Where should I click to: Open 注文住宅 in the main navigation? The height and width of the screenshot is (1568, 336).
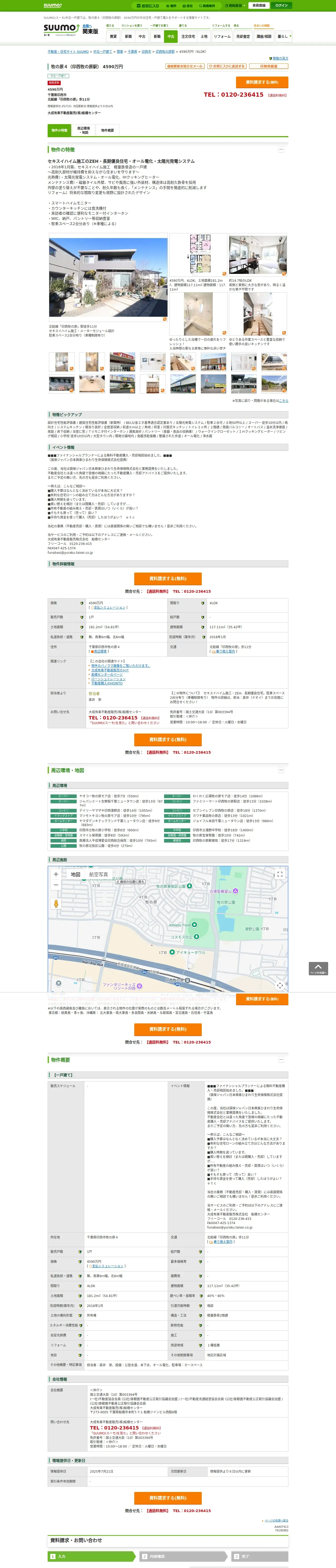[188, 37]
